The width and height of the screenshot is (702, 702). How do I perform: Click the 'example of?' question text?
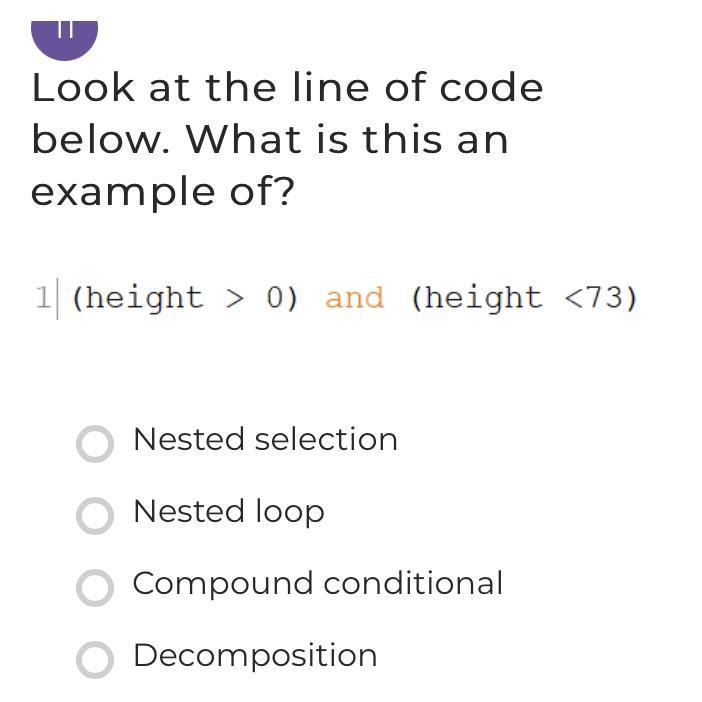tap(163, 190)
